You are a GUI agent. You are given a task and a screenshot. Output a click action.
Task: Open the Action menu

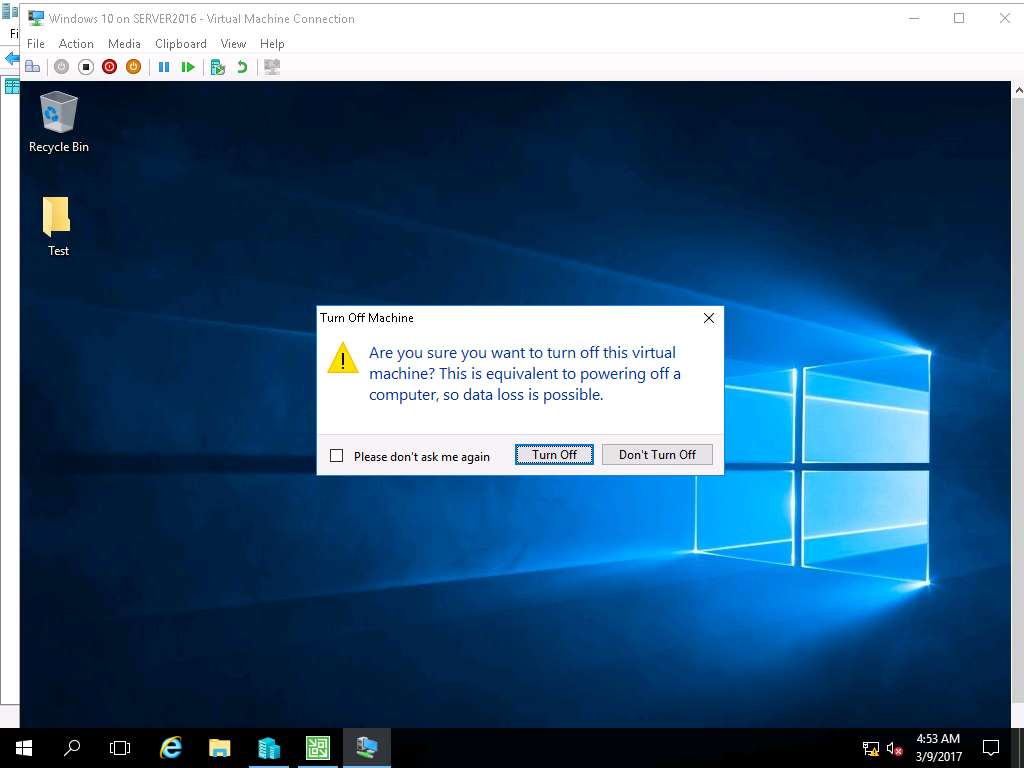coord(76,44)
